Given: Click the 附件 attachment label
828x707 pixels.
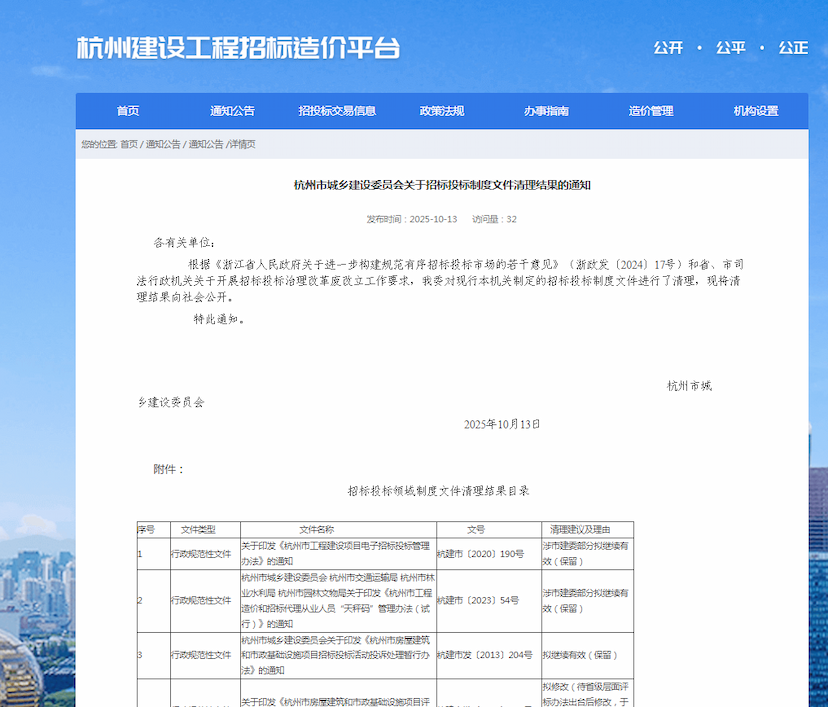Looking at the screenshot, I should [x=168, y=469].
